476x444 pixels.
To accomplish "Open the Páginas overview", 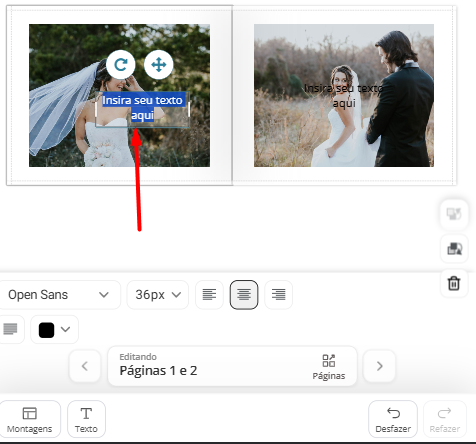I will coord(329,367).
